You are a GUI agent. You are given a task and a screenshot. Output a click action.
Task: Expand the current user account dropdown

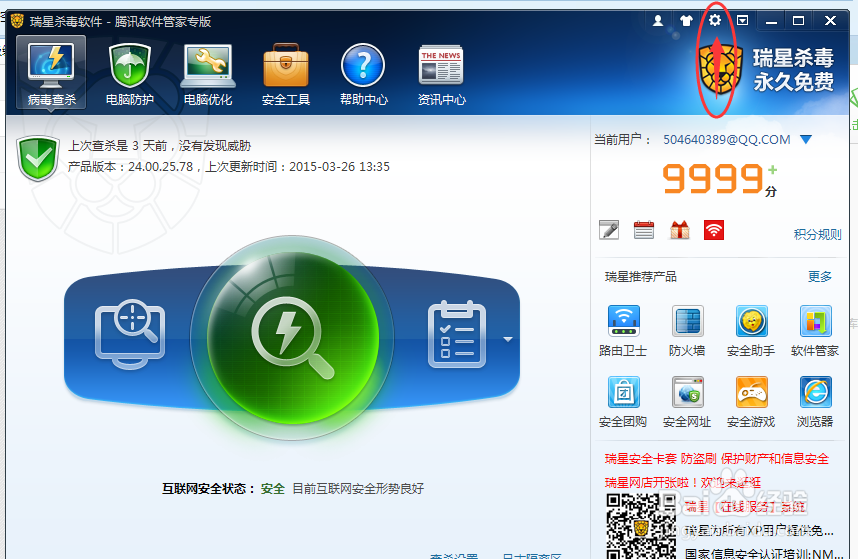[805, 139]
